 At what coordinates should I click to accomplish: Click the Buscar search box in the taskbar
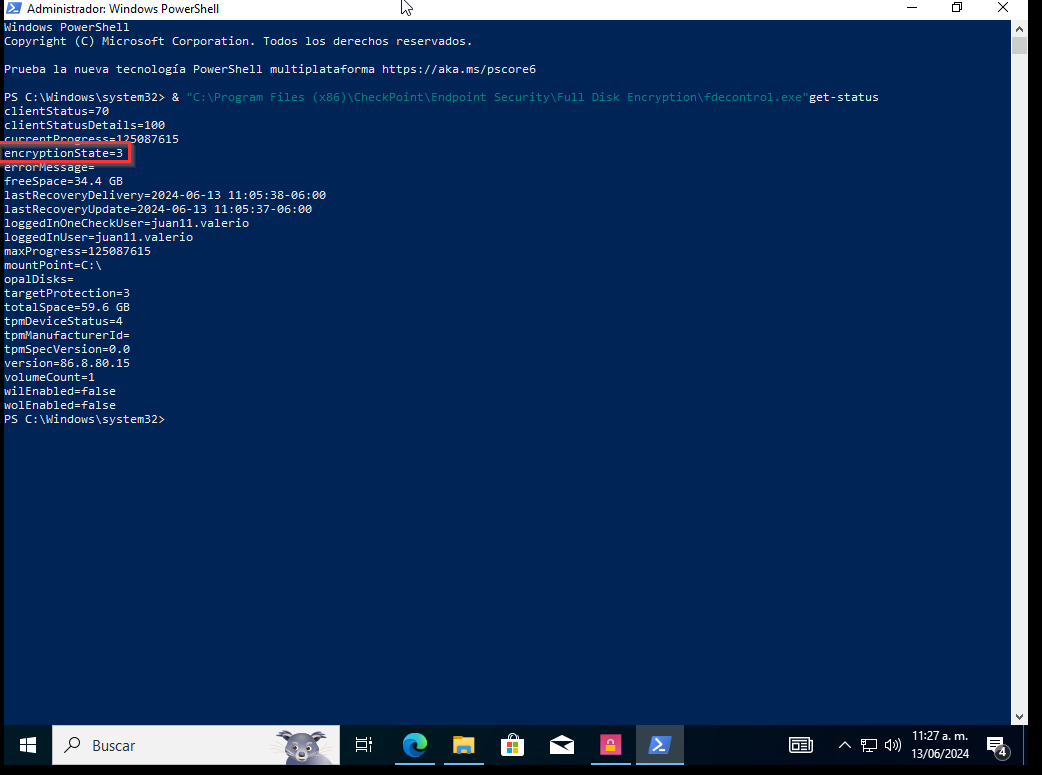point(196,745)
